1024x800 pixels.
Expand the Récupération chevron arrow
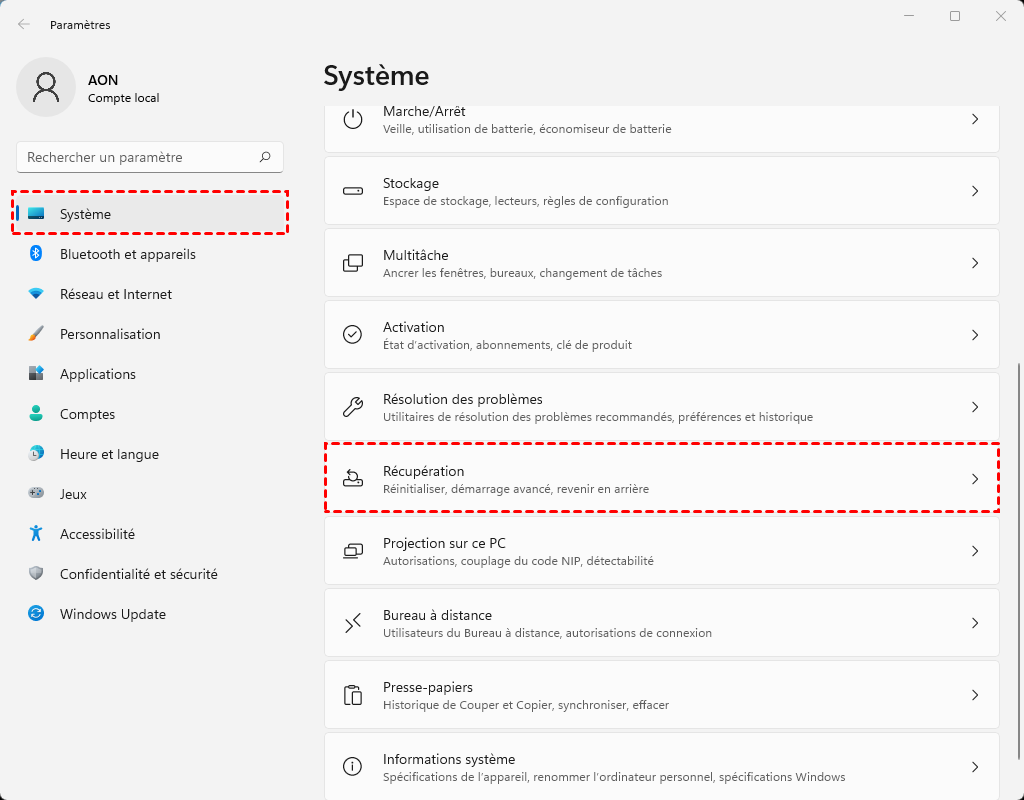(x=975, y=479)
